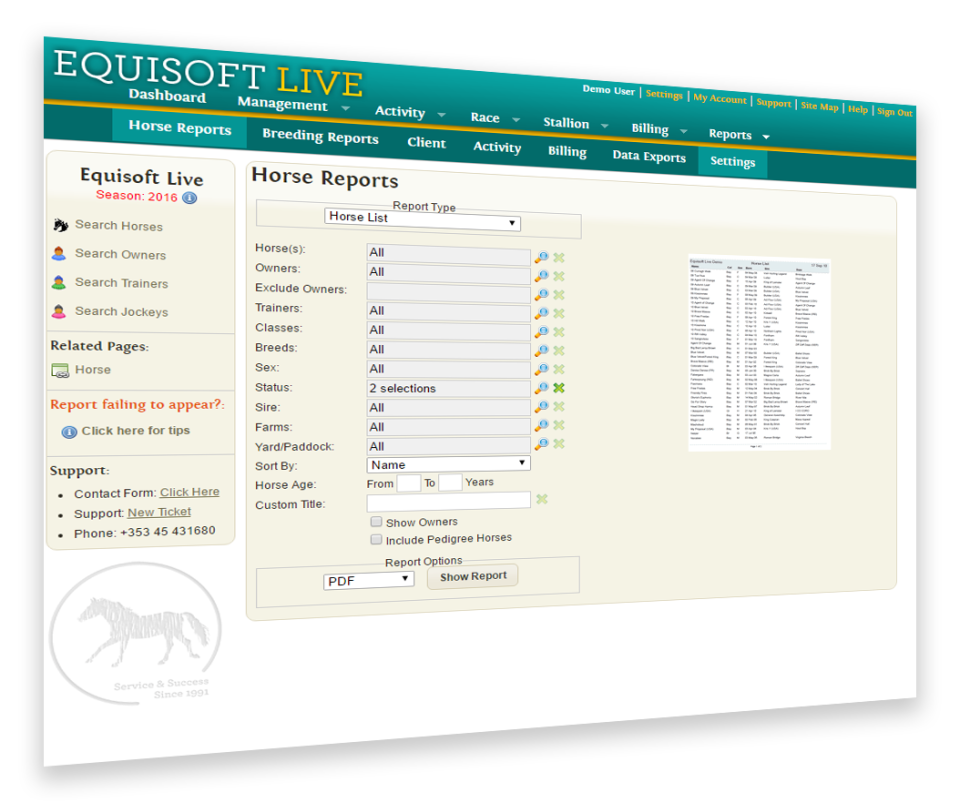Viewport: 960px width, 803px height.
Task: Open the Owners field lookup magnifier
Action: (541, 276)
